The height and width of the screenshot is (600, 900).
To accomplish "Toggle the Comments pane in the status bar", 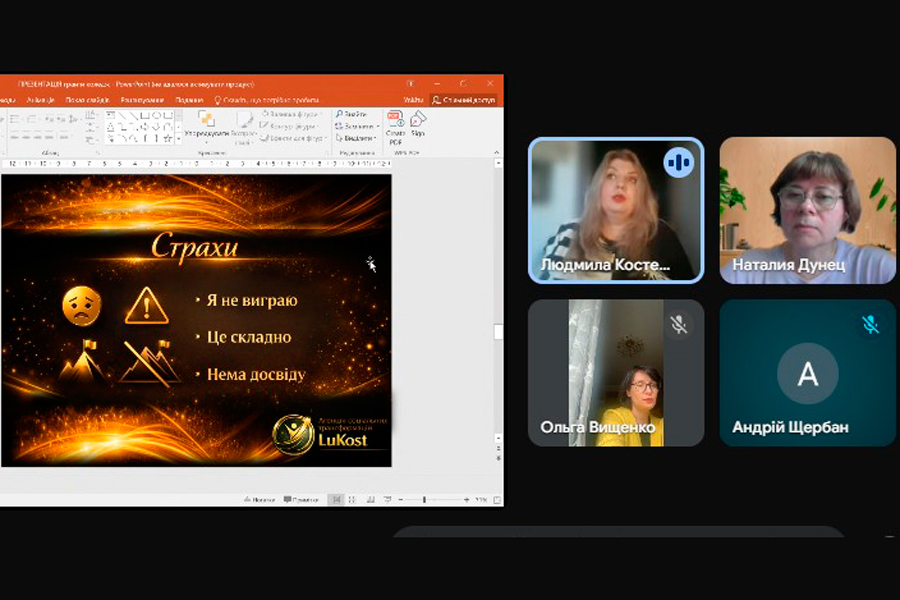I will [x=301, y=500].
